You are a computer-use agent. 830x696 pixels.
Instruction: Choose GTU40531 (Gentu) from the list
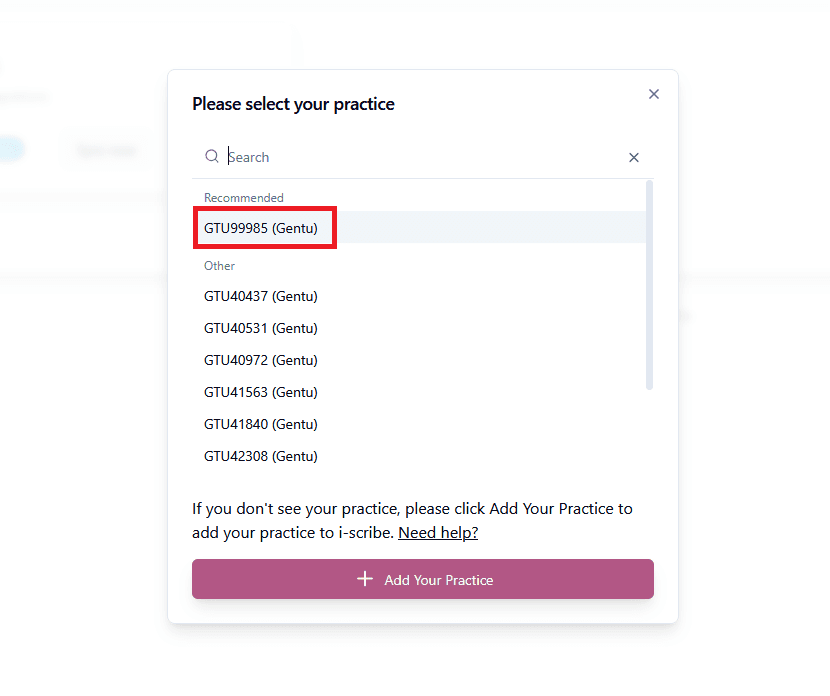(x=419, y=328)
